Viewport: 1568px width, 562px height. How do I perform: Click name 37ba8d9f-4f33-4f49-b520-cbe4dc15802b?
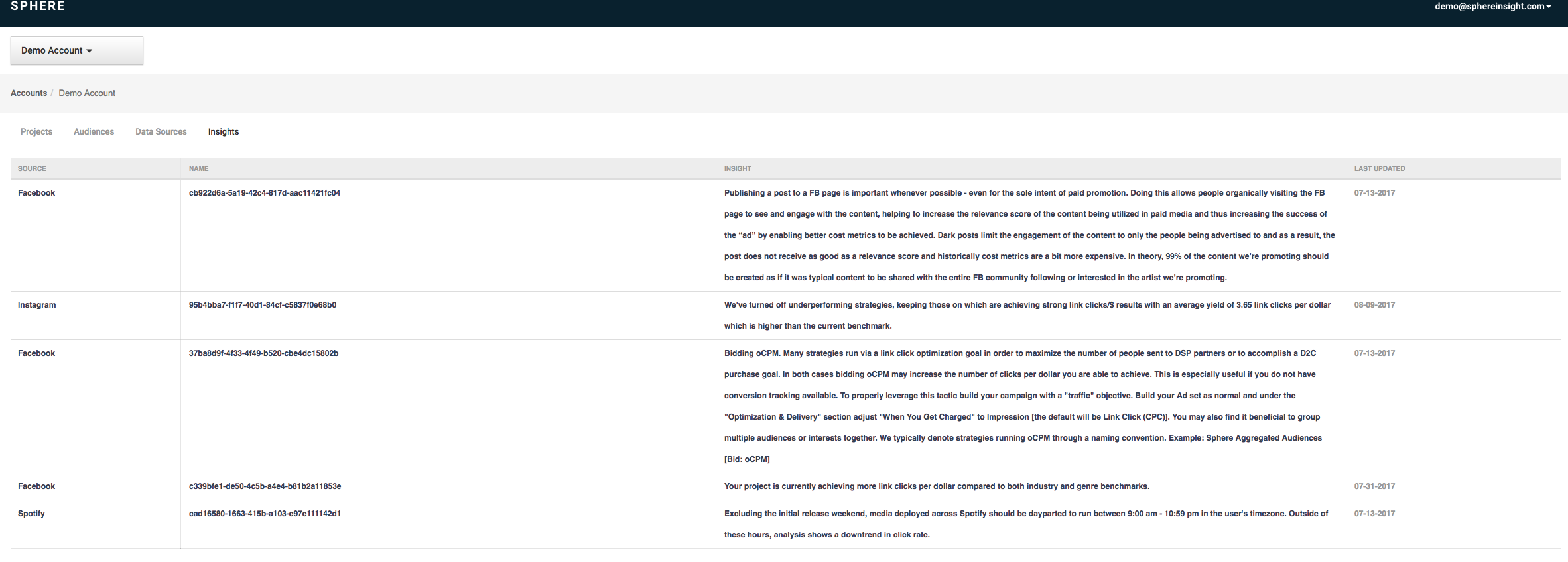[x=264, y=353]
